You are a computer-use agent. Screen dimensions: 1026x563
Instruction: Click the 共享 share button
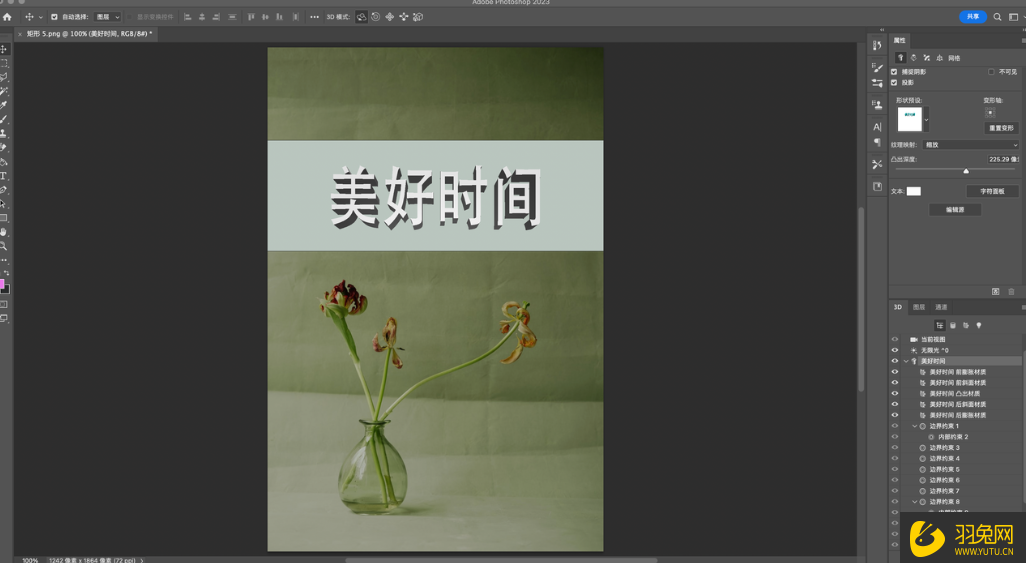[x=973, y=17]
